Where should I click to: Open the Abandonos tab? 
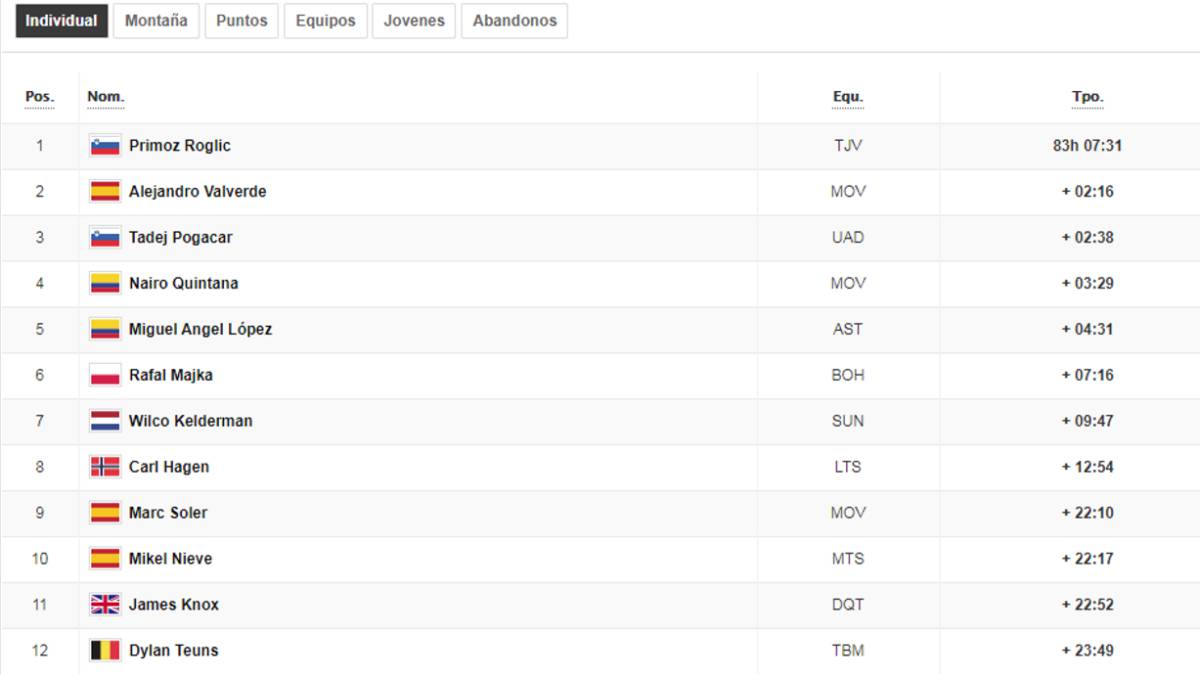[514, 21]
